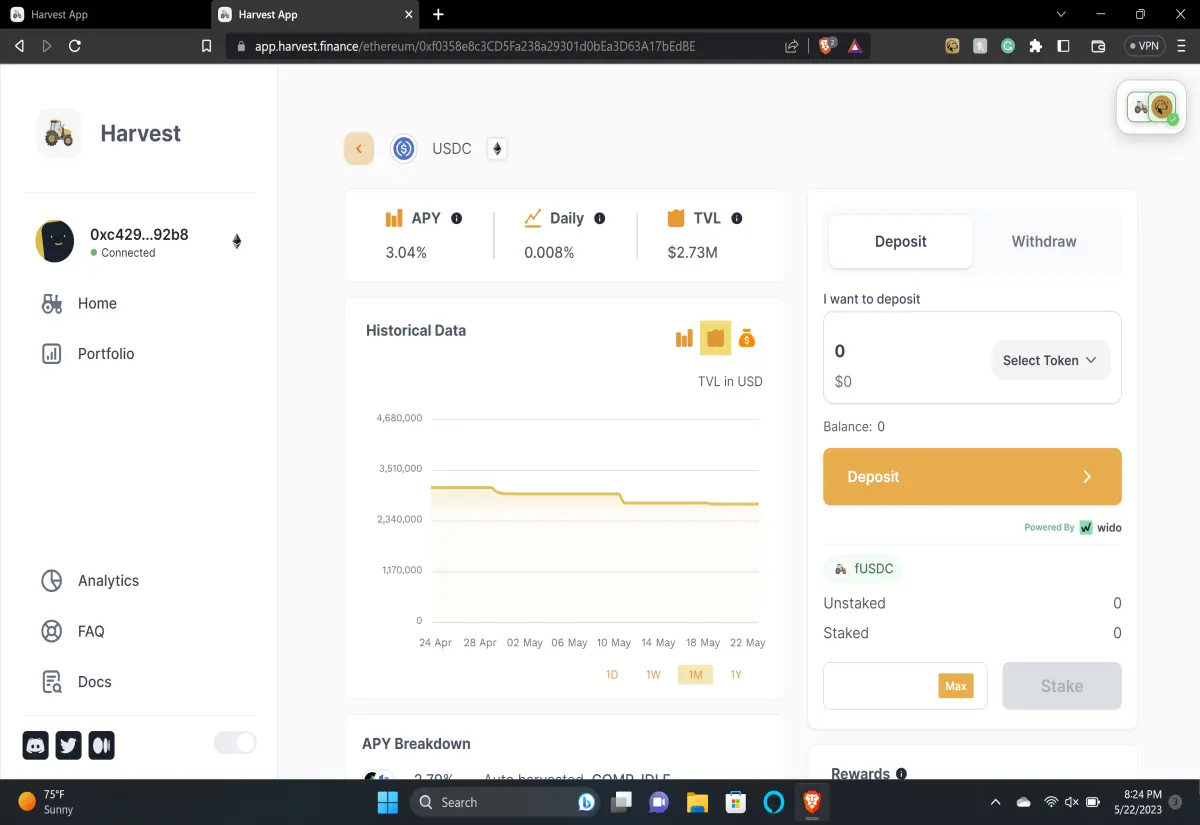Bookmark this page
This screenshot has width=1200, height=825.
coord(206,46)
